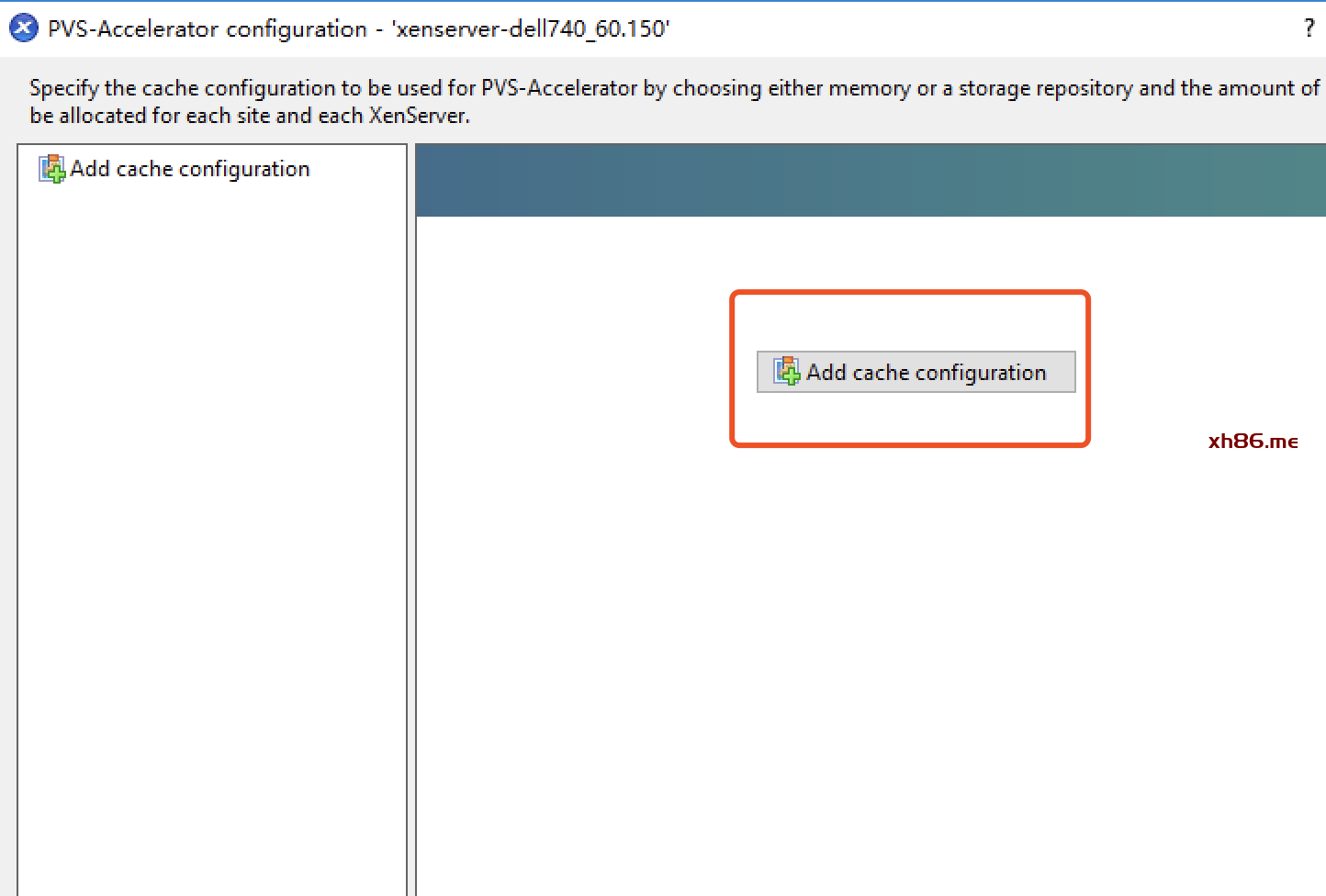Click the XenCenter logo in title bar

coord(23,28)
